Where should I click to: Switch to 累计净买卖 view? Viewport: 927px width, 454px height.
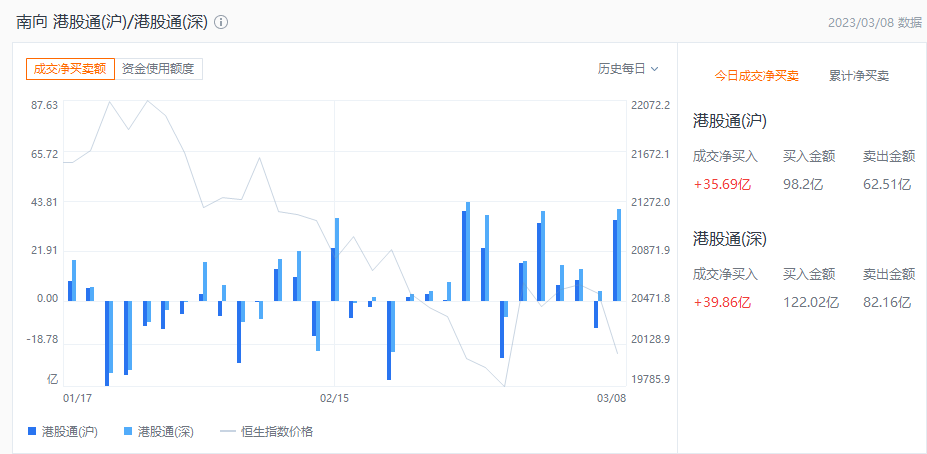point(859,76)
